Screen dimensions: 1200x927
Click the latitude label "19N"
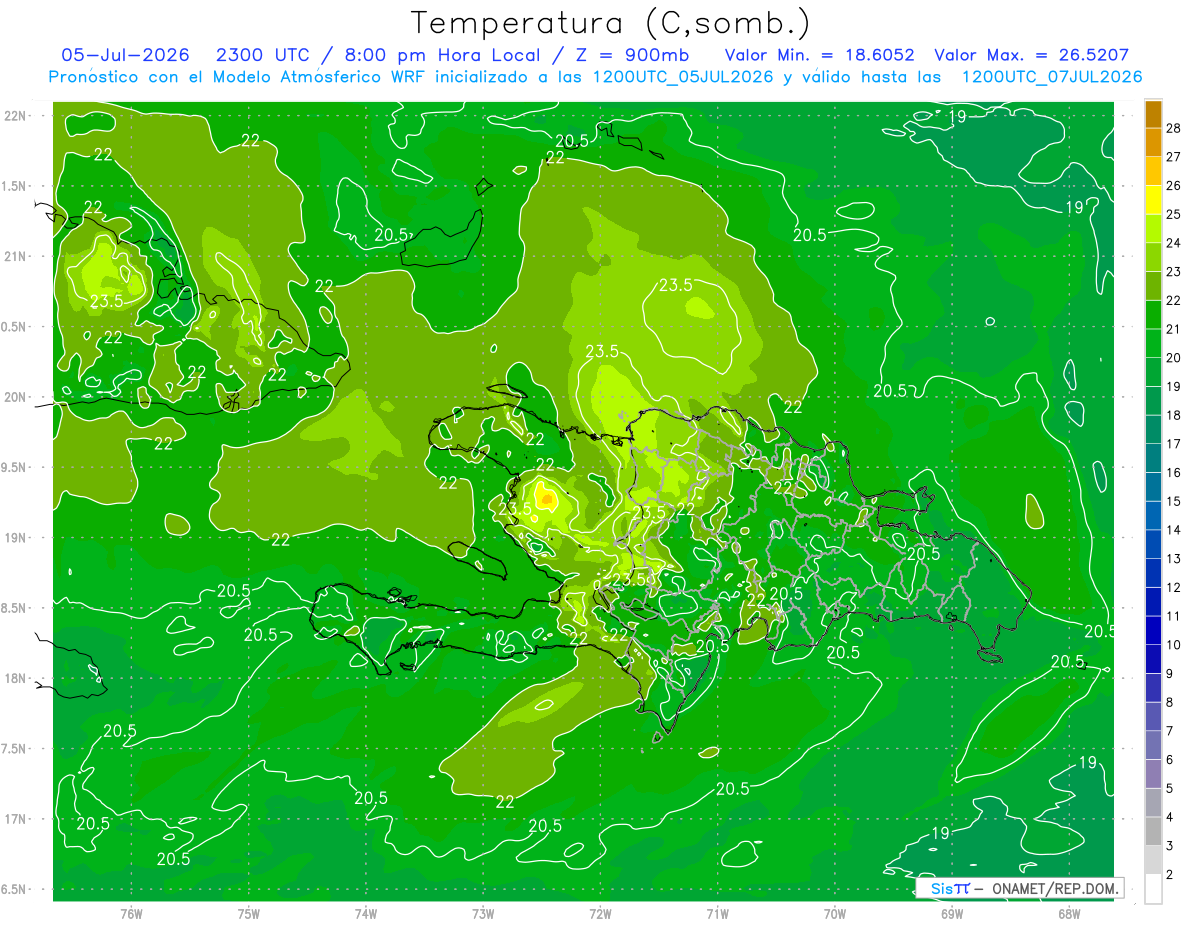click(15, 538)
